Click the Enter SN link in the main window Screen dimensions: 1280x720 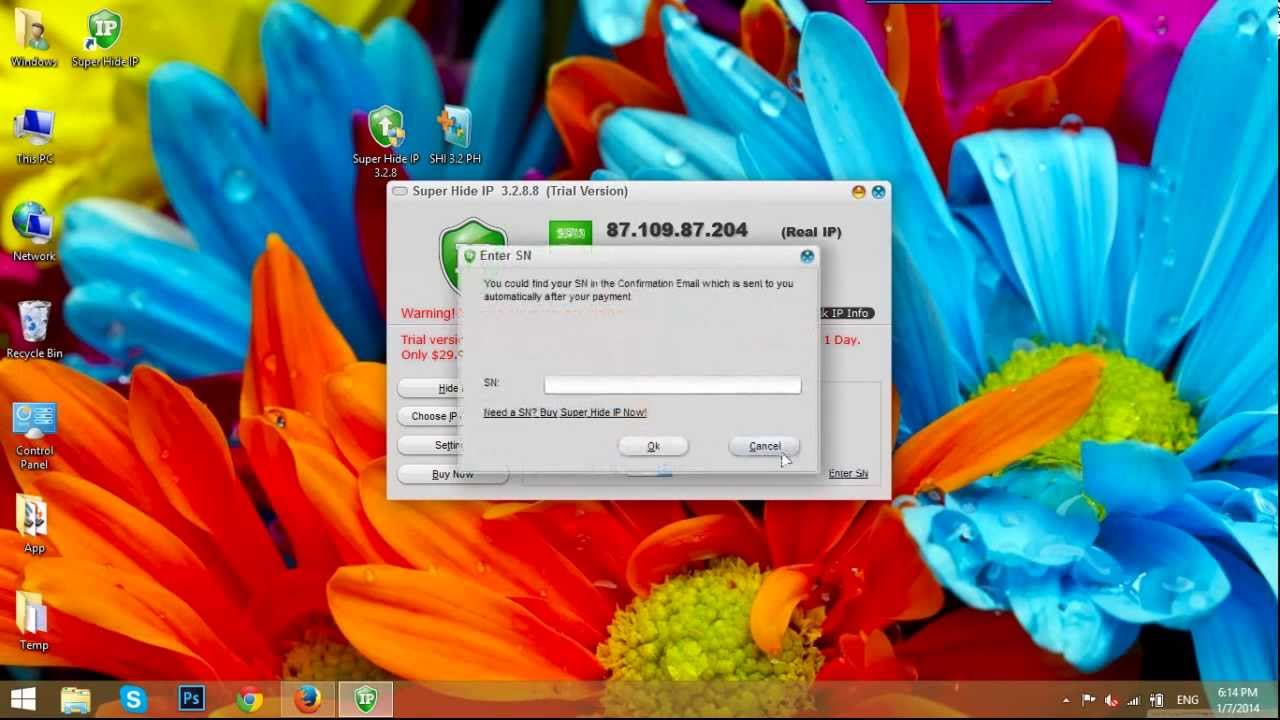pyautogui.click(x=848, y=473)
